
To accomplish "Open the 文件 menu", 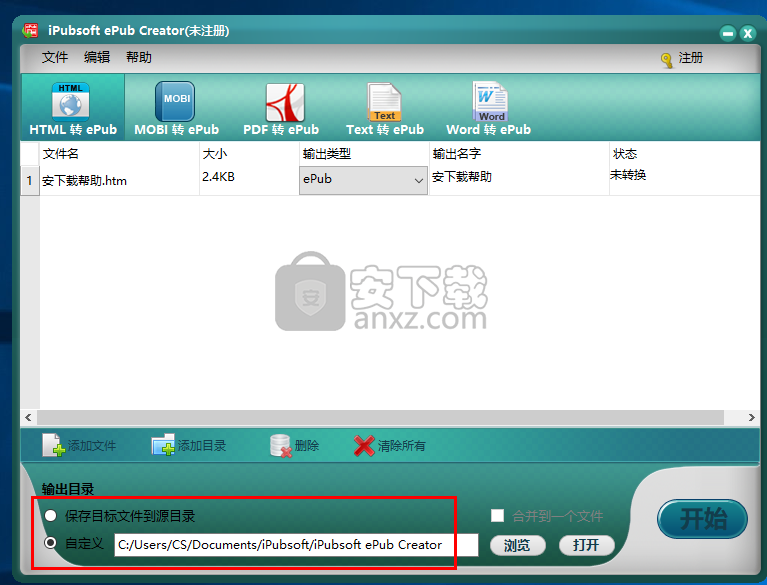I will (55, 57).
